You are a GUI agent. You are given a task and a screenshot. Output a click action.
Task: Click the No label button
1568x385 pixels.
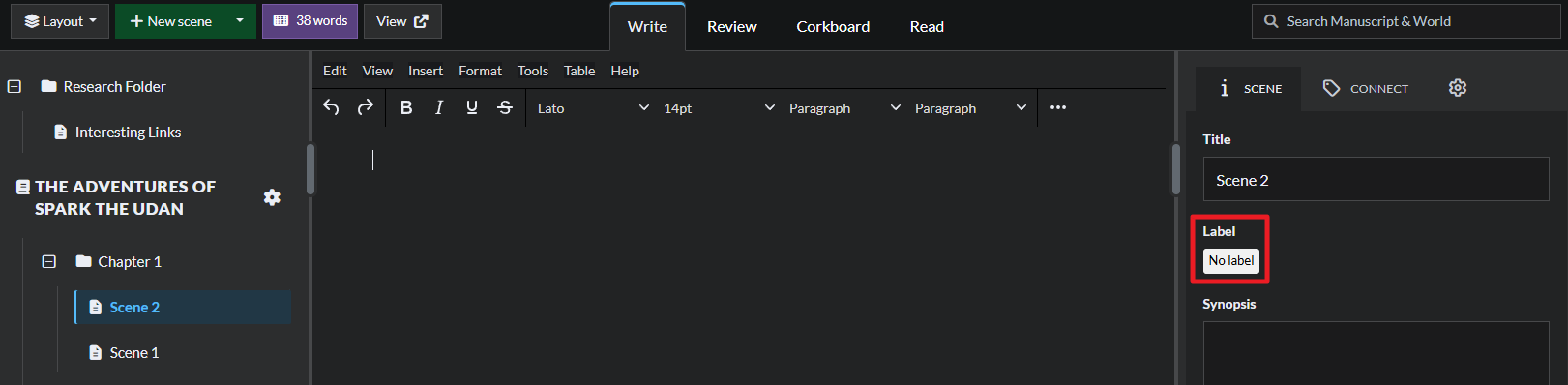(x=1231, y=260)
